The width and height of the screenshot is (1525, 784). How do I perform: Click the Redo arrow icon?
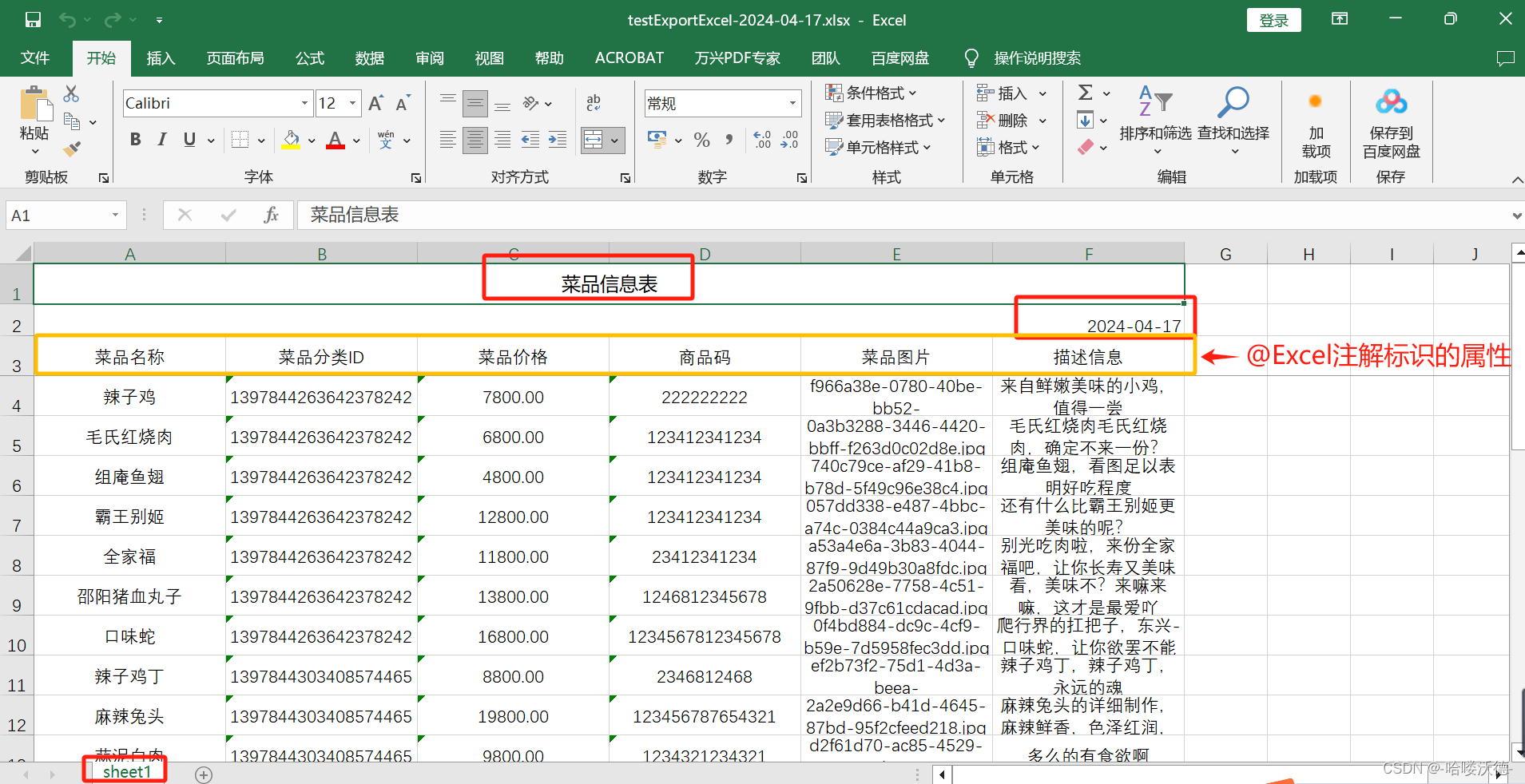click(113, 20)
